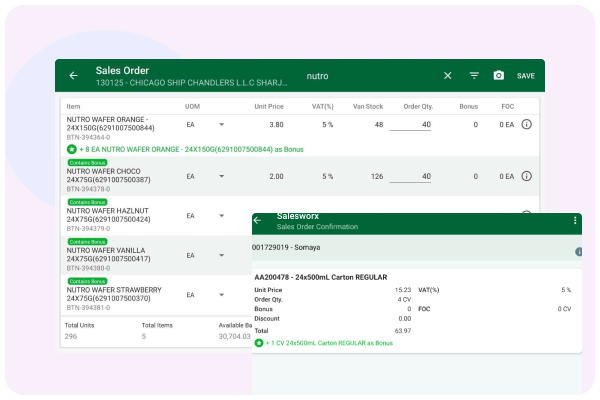Select the Nutro Wafer Vanilla item row
Screen dimensions: 600x400
click(x=120, y=258)
